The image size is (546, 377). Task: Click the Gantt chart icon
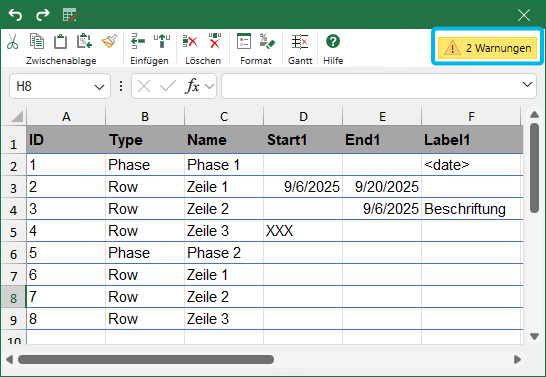pos(300,41)
